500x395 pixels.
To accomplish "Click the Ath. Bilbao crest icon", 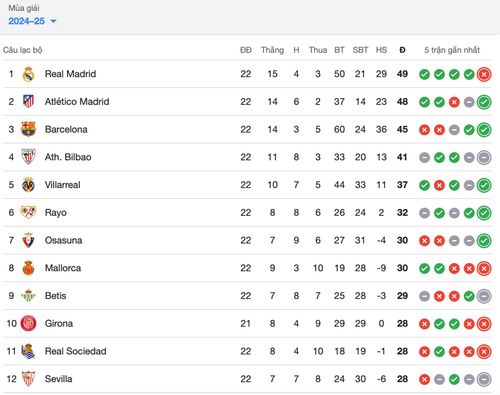I will (x=28, y=157).
